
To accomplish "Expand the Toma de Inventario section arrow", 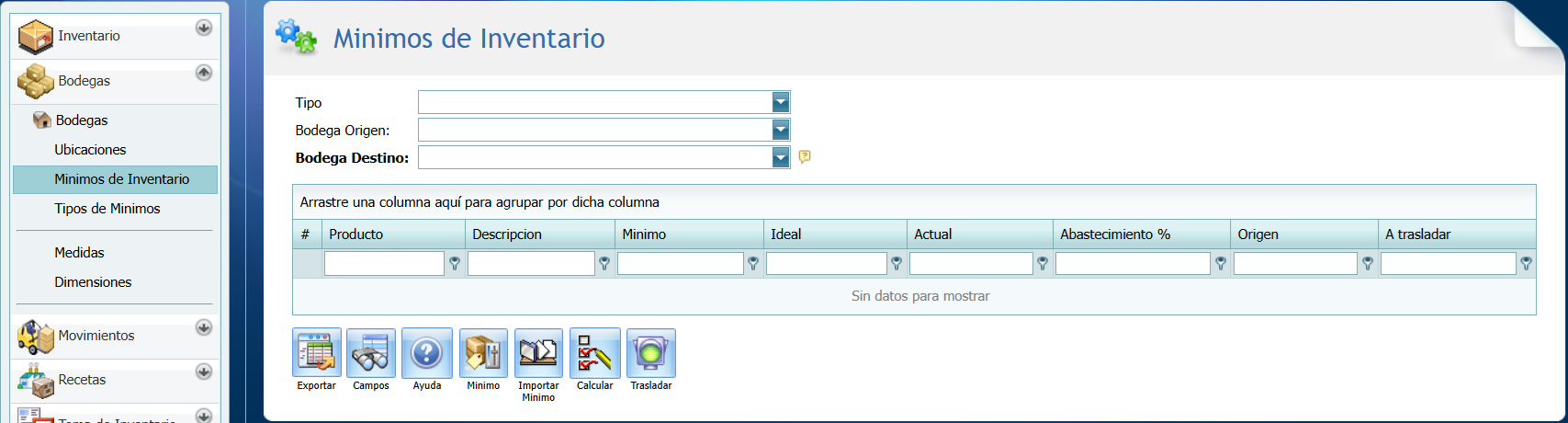I will click(204, 415).
